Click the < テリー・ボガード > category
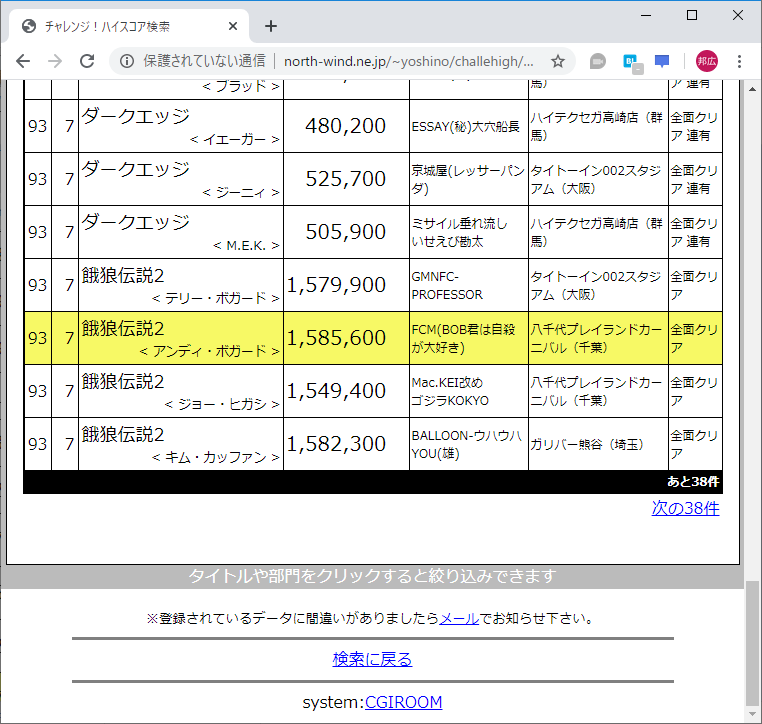Screen dimensions: 762x724 [216, 298]
